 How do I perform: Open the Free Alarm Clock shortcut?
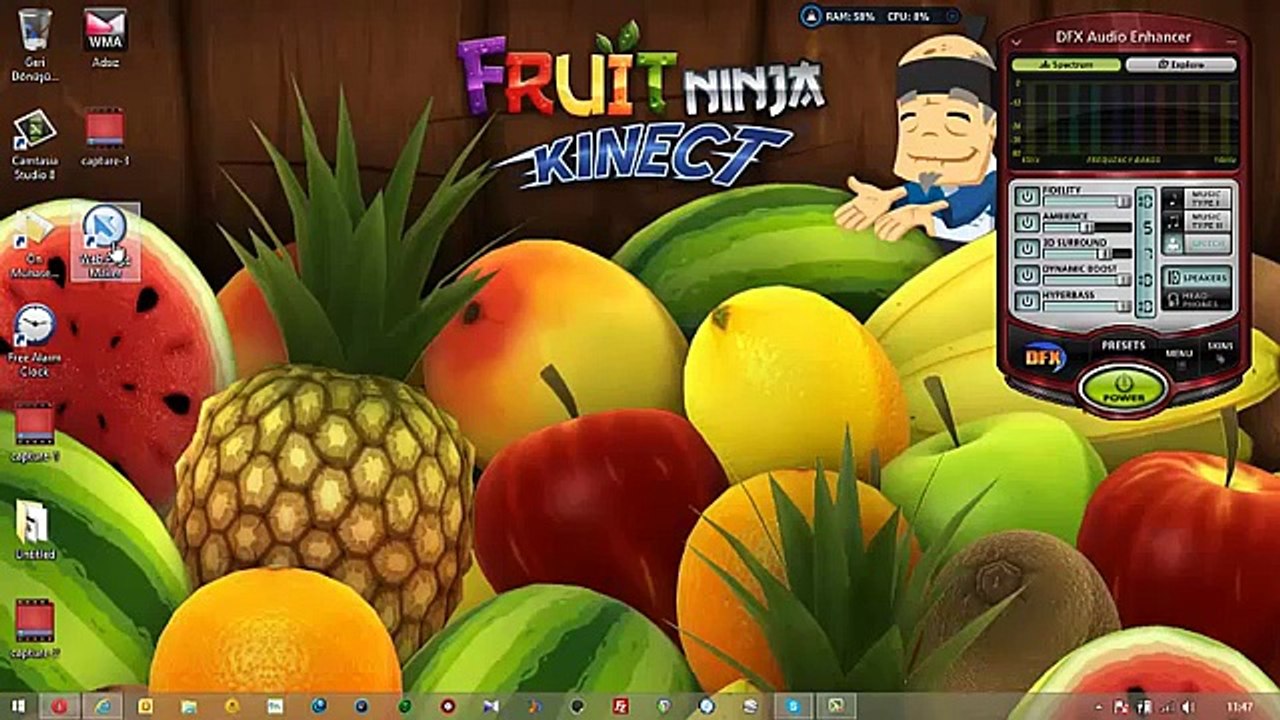coord(34,340)
